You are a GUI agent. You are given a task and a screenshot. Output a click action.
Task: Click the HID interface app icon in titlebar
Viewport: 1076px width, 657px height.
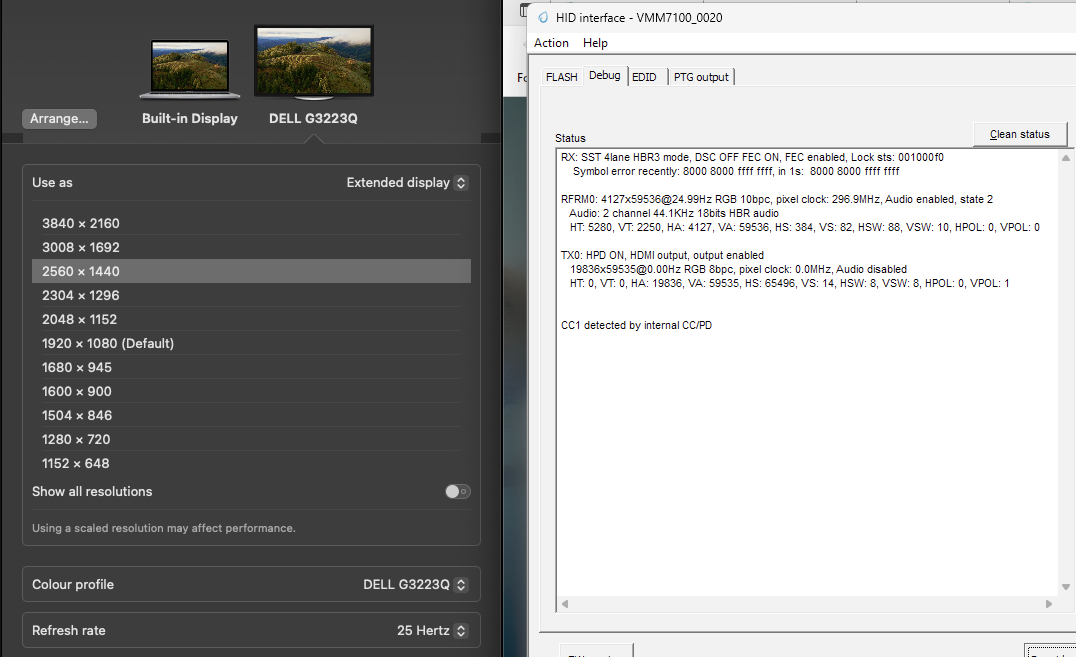pyautogui.click(x=541, y=17)
